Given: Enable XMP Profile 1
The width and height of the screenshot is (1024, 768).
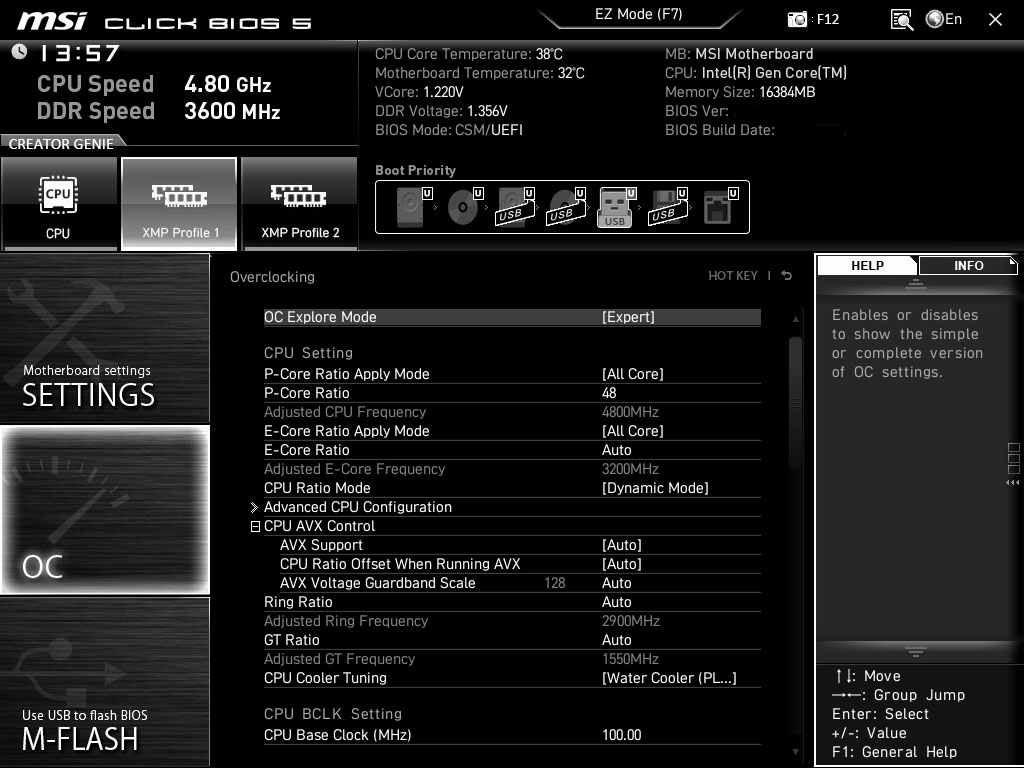Looking at the screenshot, I should click(x=179, y=204).
